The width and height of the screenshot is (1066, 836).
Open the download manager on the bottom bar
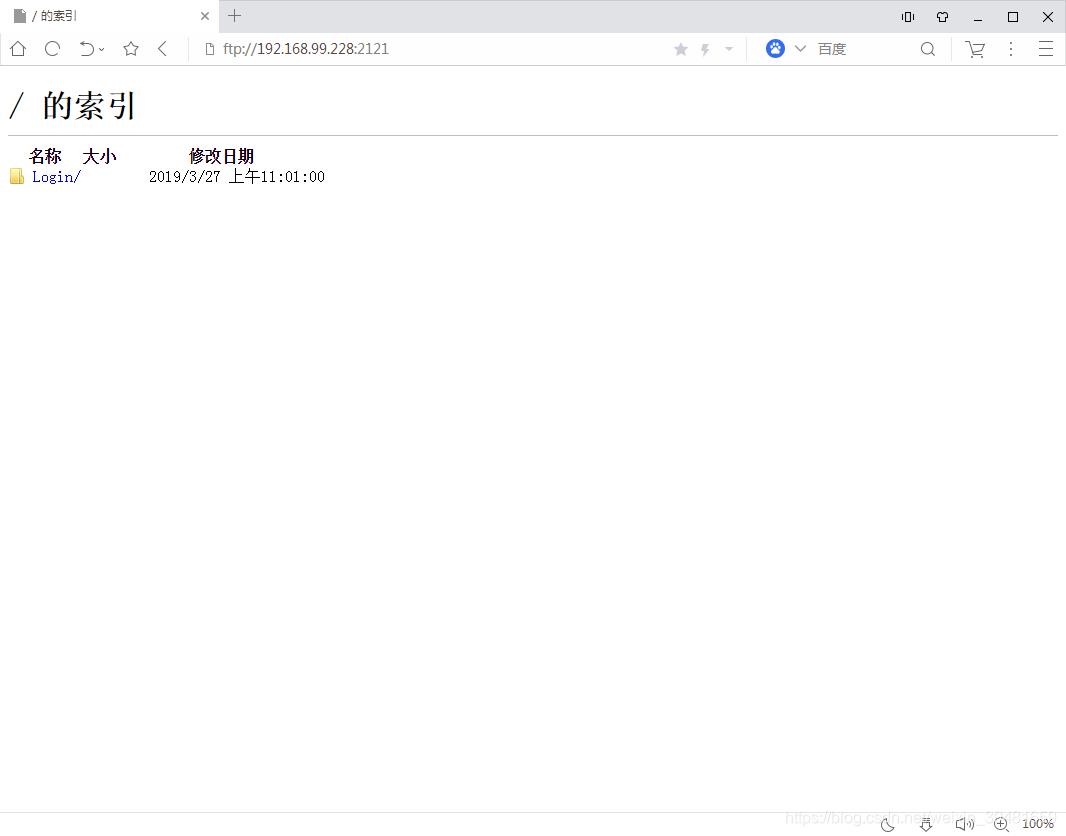tap(926, 823)
